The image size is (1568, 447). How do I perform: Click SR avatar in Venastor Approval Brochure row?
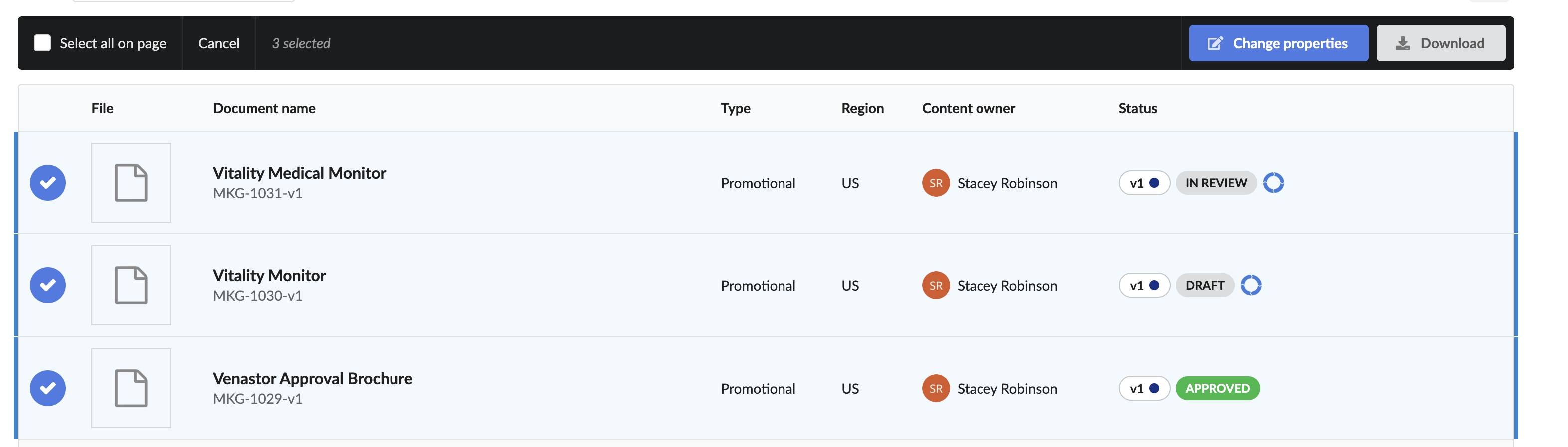pyautogui.click(x=936, y=389)
